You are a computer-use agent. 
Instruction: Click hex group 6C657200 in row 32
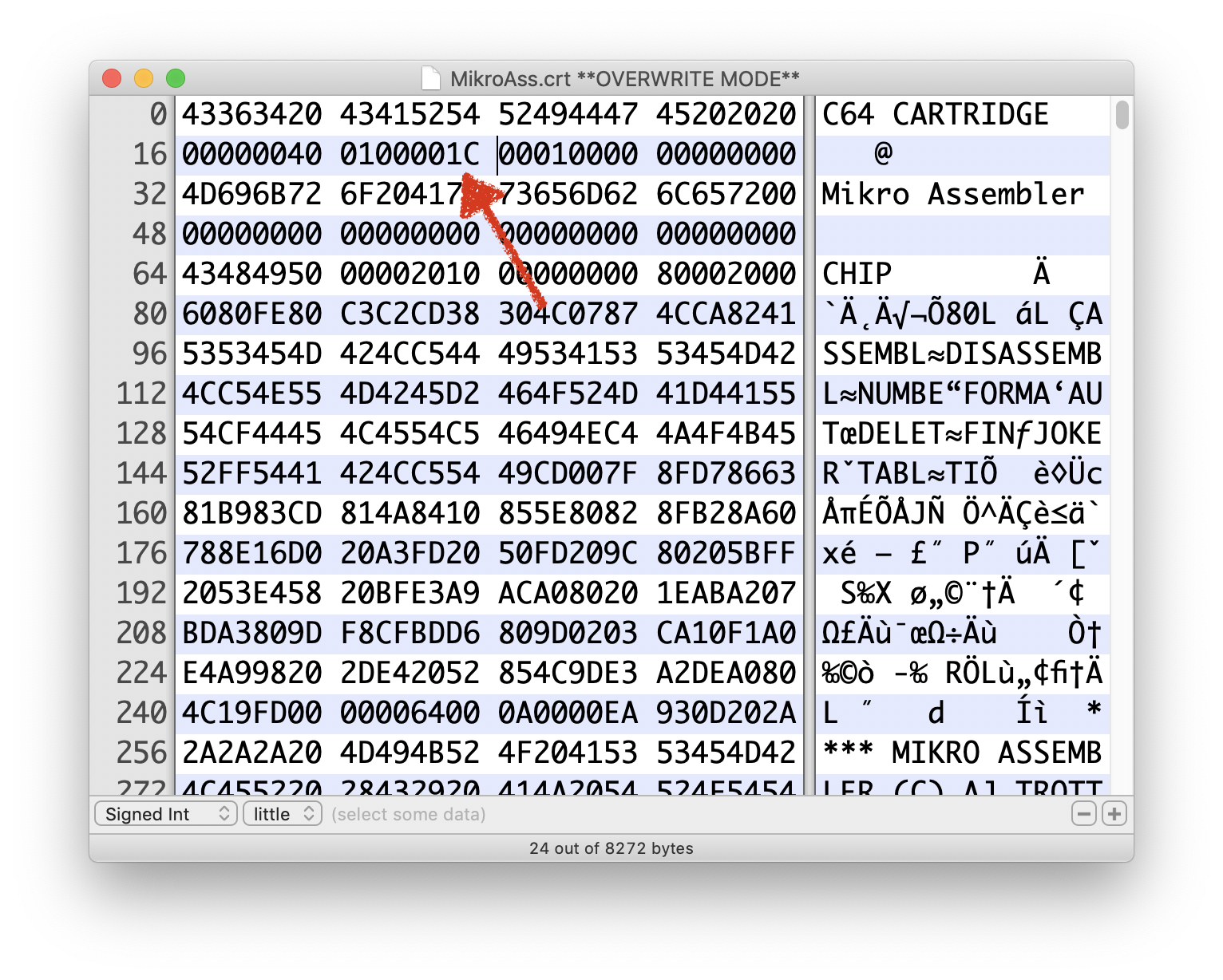pos(726,194)
